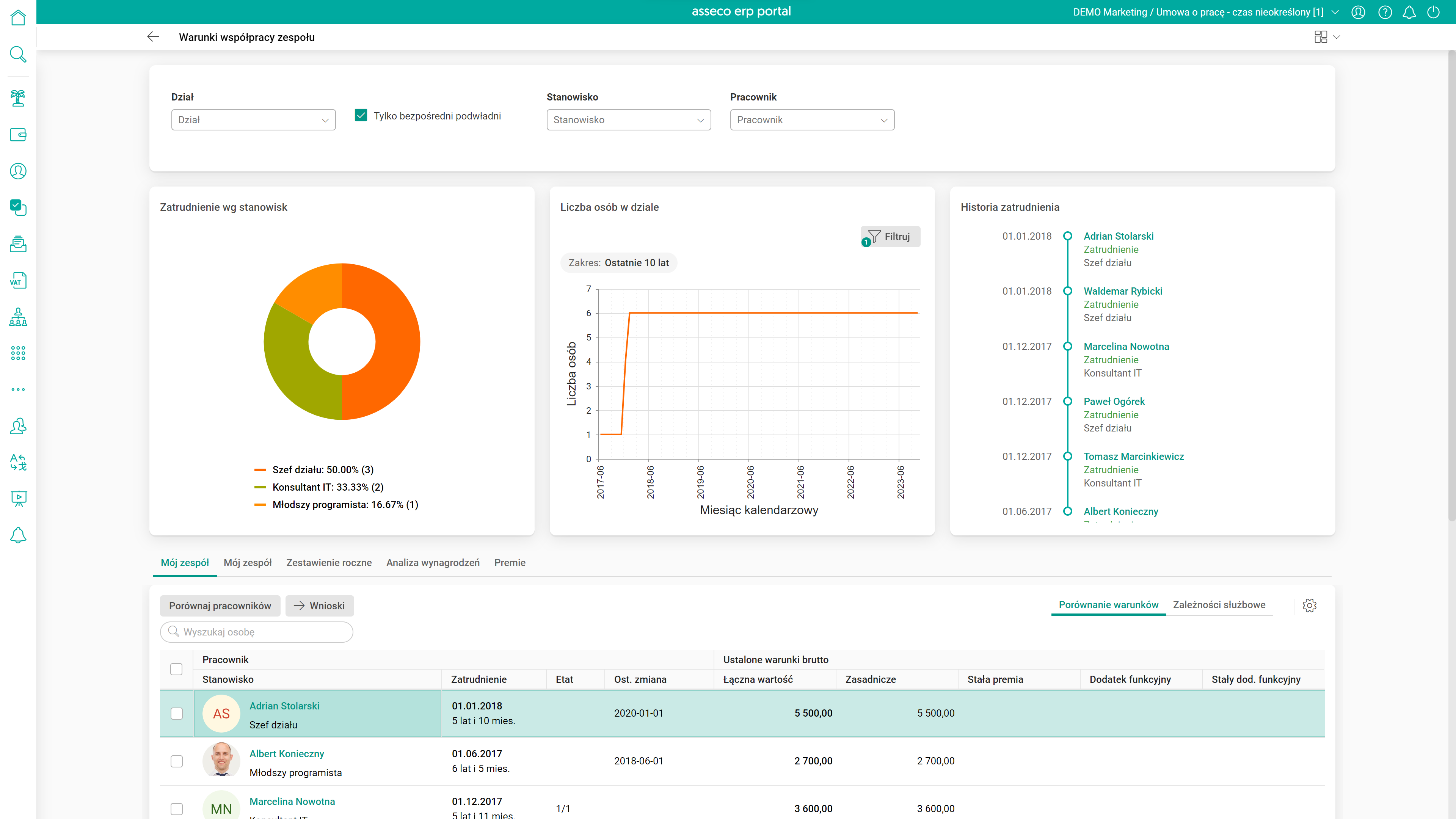
Task: Click the home icon in sidebar
Action: pos(18,18)
